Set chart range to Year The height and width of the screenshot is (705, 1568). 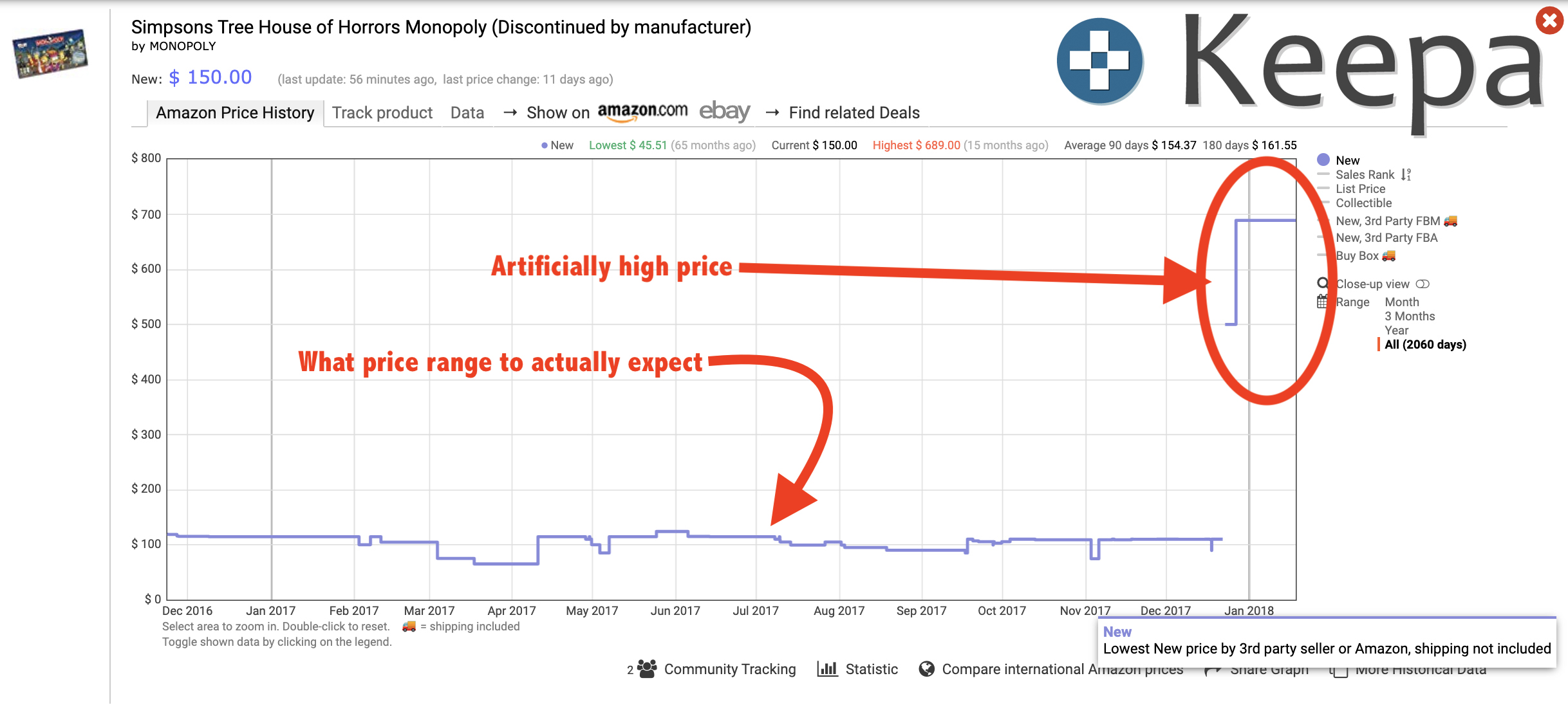coord(1396,330)
